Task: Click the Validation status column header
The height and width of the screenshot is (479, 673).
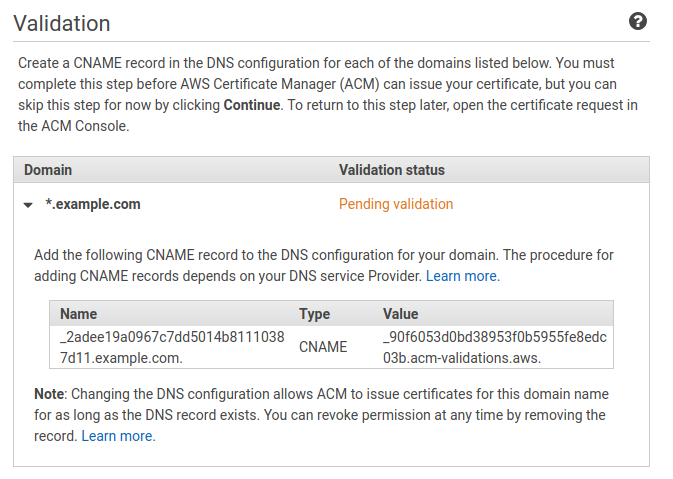Action: coord(391,170)
